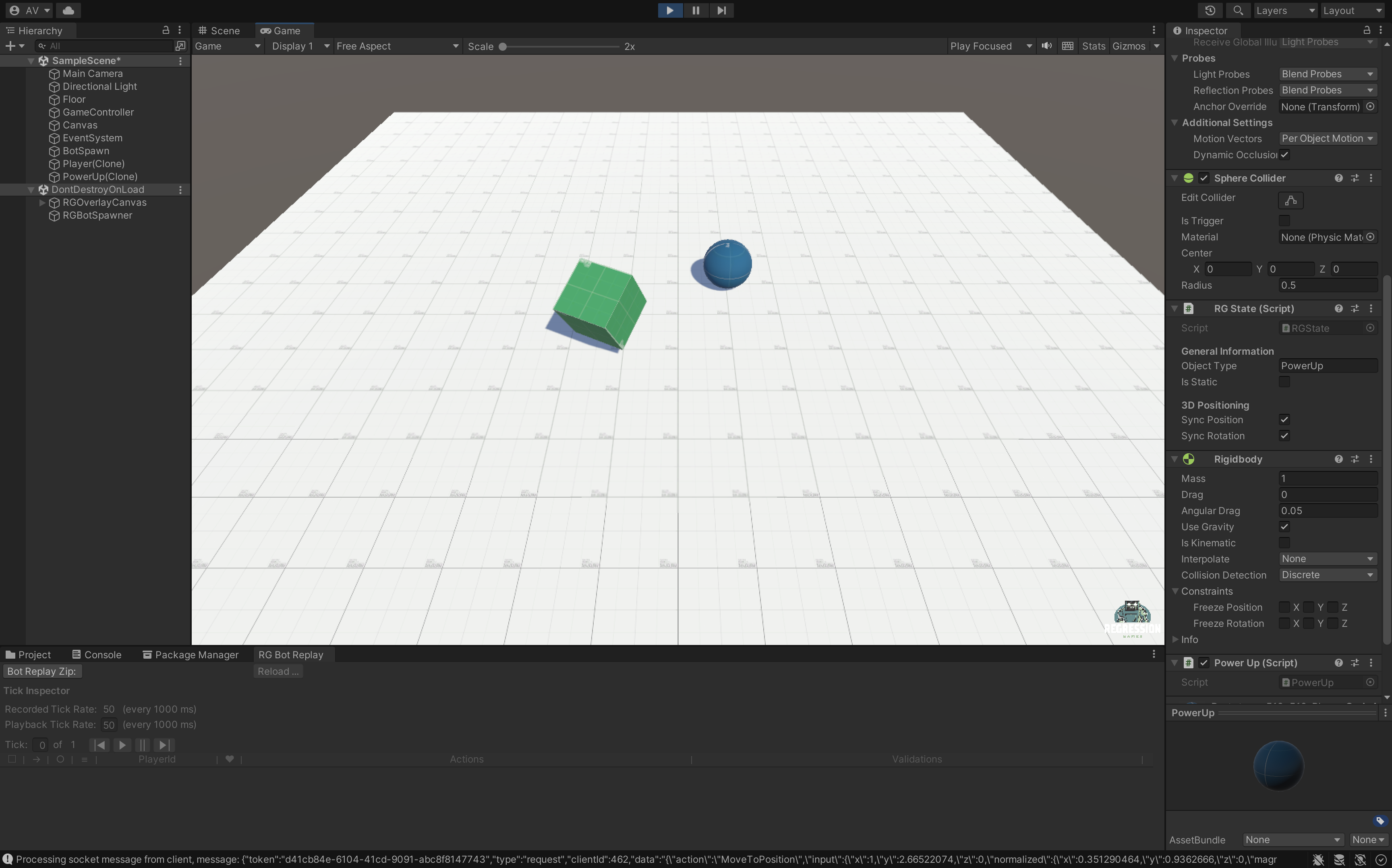1392x868 pixels.
Task: Switch to the Scene tab
Action: [220, 31]
